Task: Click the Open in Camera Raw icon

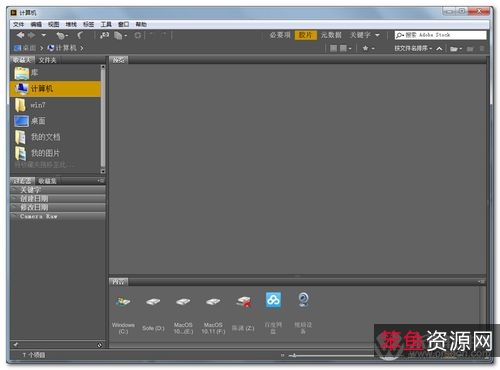Action: coord(138,35)
